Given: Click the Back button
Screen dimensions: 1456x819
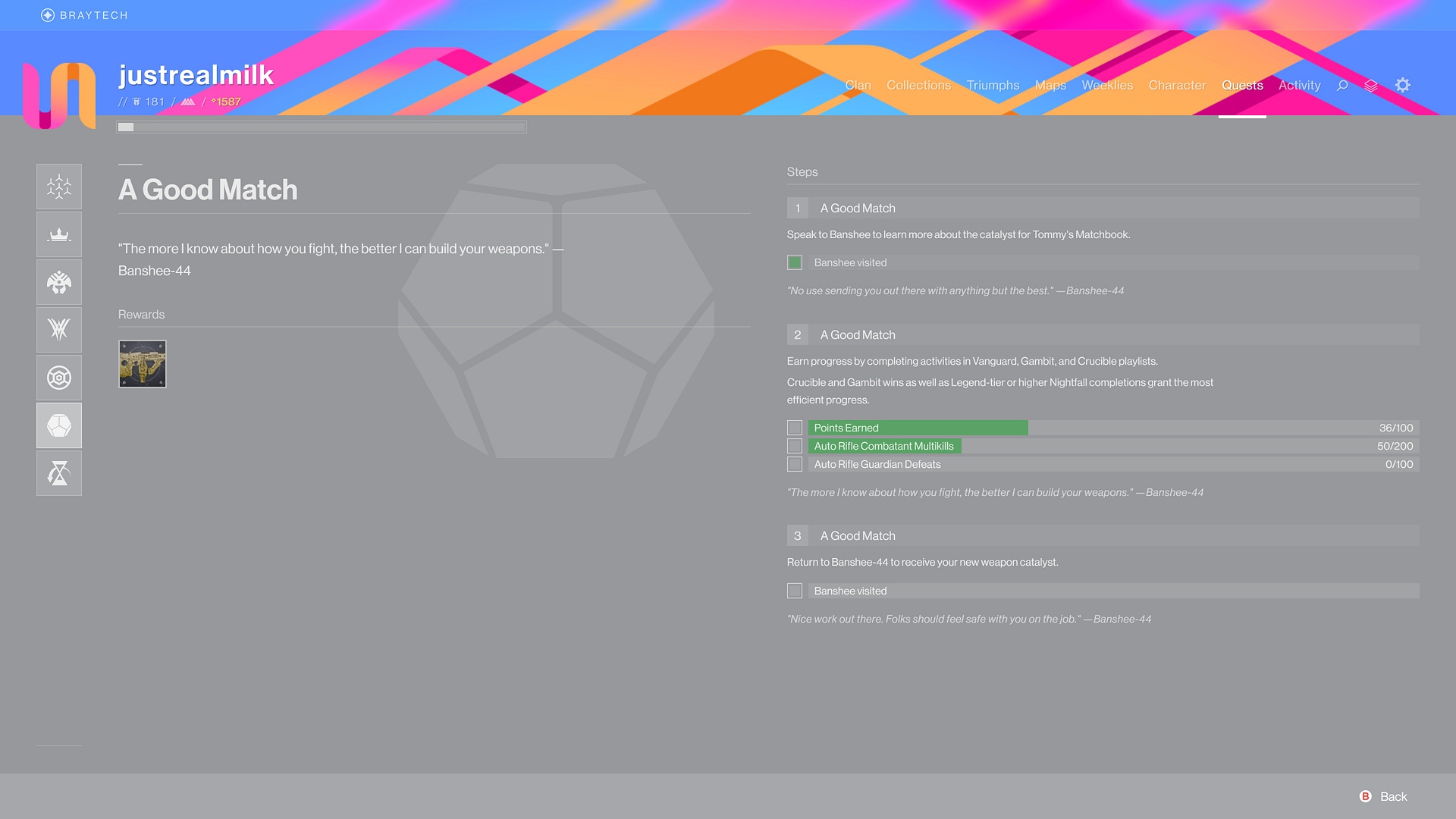Looking at the screenshot, I should point(1383,796).
